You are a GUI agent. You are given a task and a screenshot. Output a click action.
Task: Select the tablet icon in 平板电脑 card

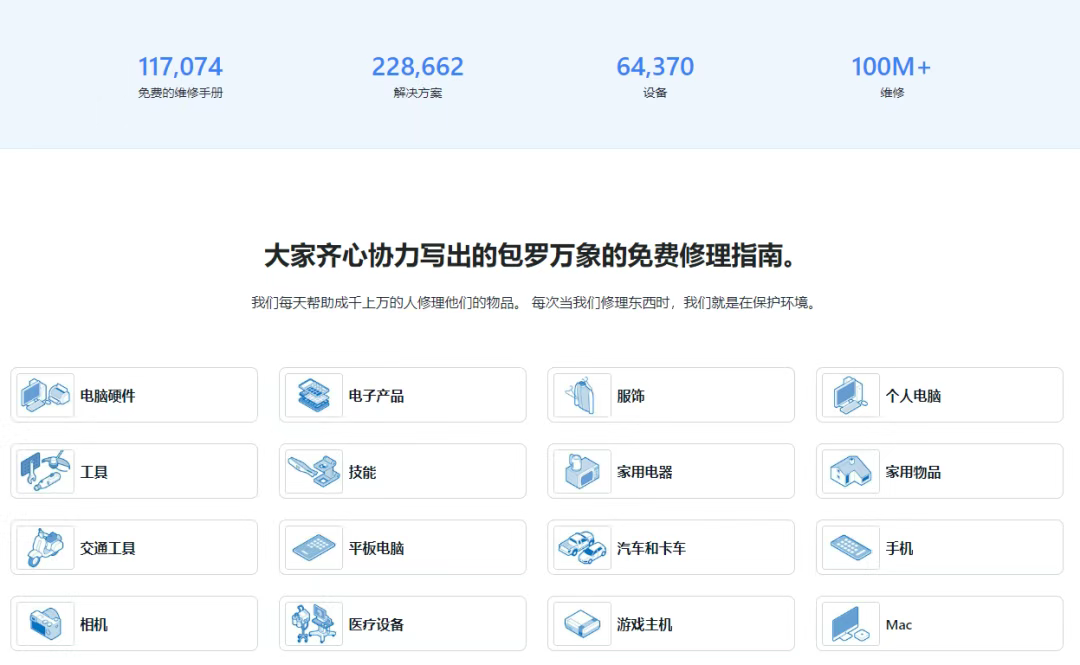pos(312,547)
